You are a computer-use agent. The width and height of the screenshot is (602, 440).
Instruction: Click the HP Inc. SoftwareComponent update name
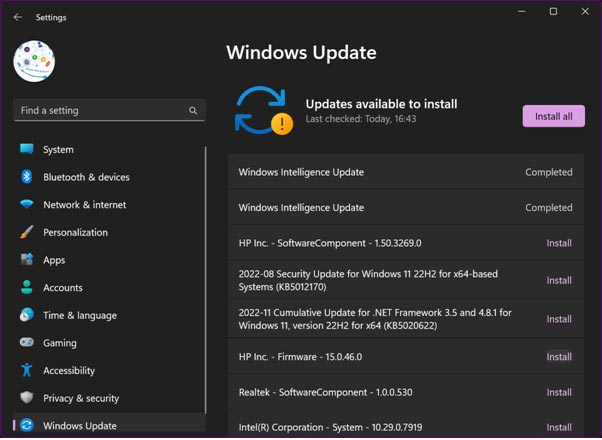point(330,243)
